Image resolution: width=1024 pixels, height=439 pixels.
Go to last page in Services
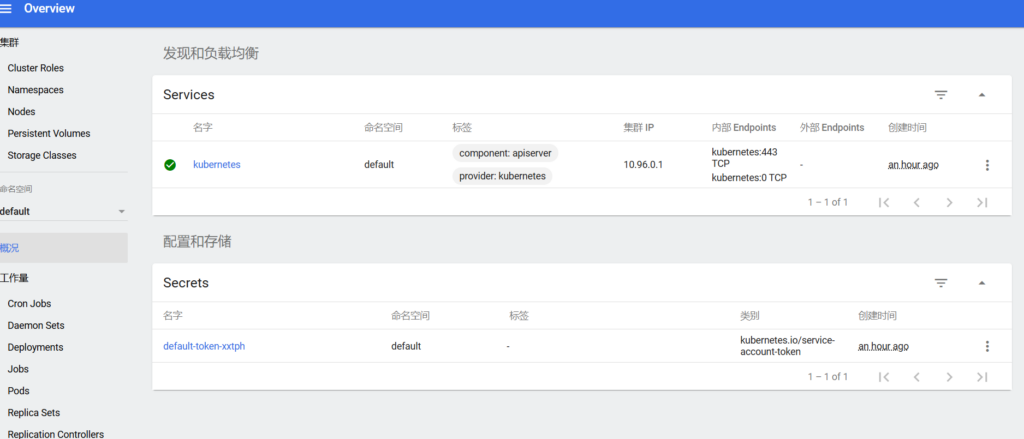tap(982, 202)
